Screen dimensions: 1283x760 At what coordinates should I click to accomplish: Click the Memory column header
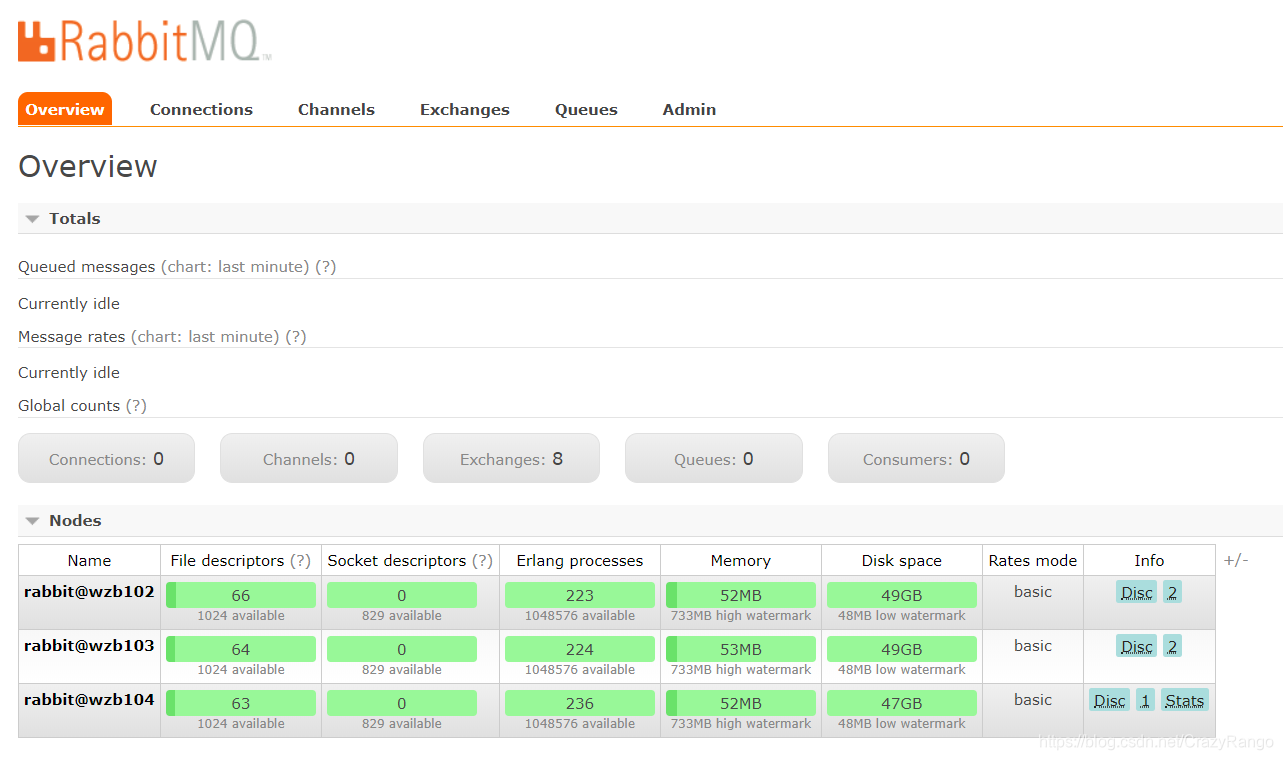point(741,561)
